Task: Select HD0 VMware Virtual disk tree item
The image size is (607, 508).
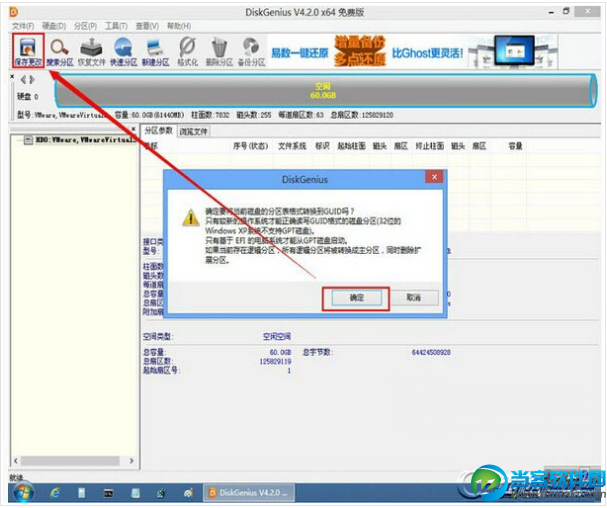Action: point(84,140)
